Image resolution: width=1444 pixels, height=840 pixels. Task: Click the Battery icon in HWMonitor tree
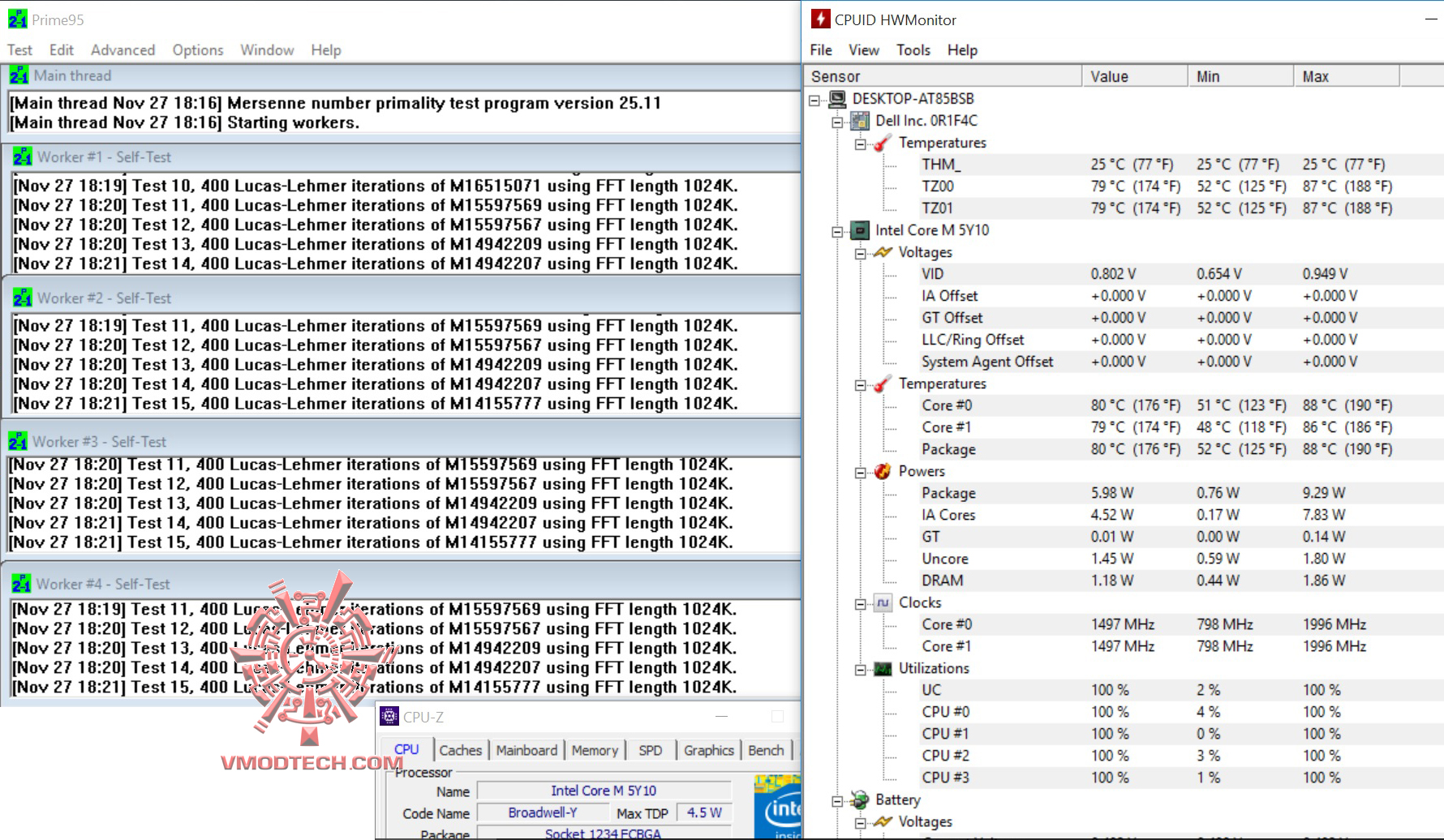pos(860,800)
